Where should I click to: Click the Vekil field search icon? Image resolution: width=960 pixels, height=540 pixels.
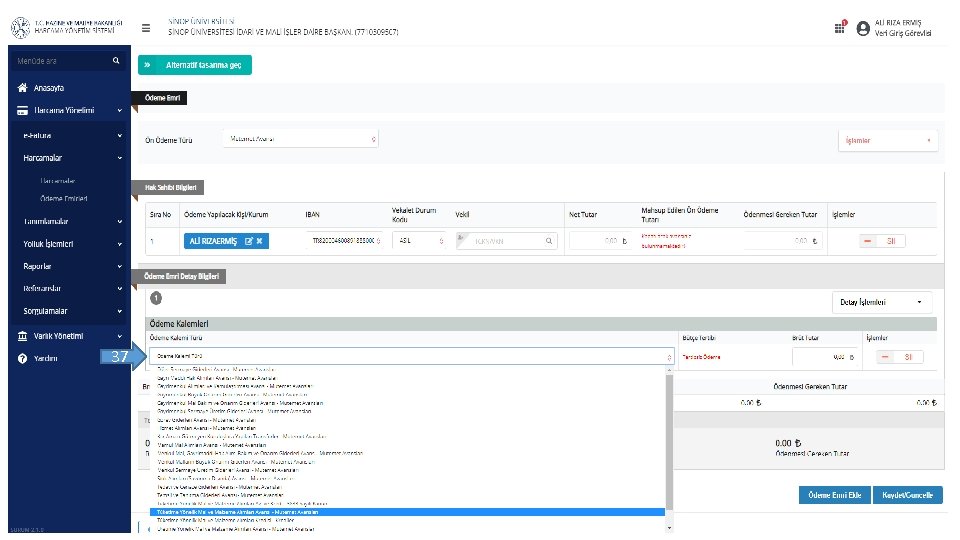click(549, 241)
